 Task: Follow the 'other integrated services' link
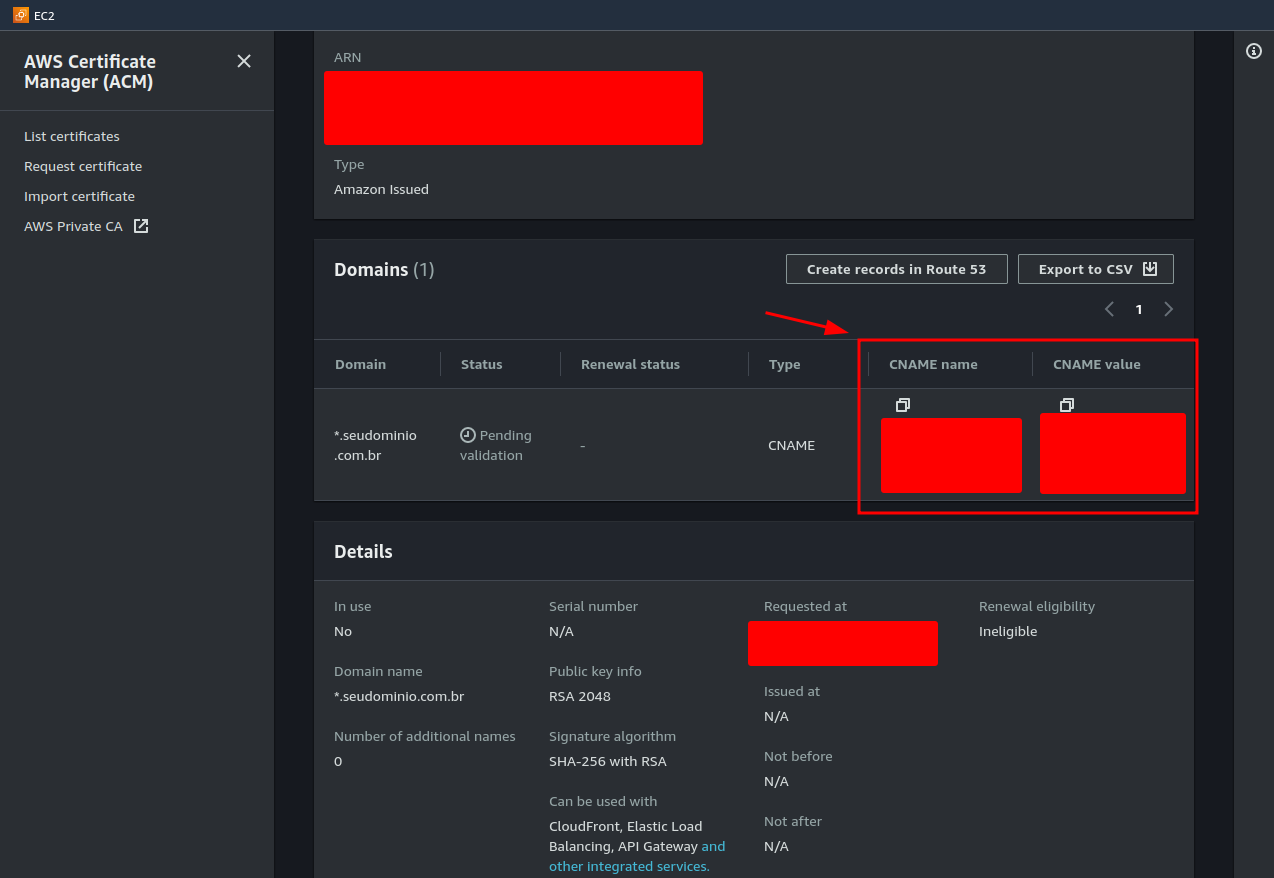629,866
